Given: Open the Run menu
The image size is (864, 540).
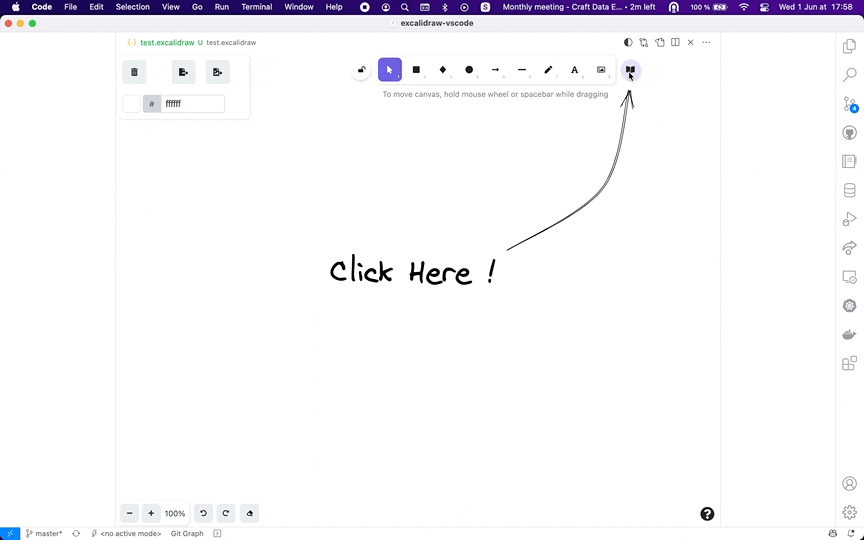Looking at the screenshot, I should click(222, 7).
